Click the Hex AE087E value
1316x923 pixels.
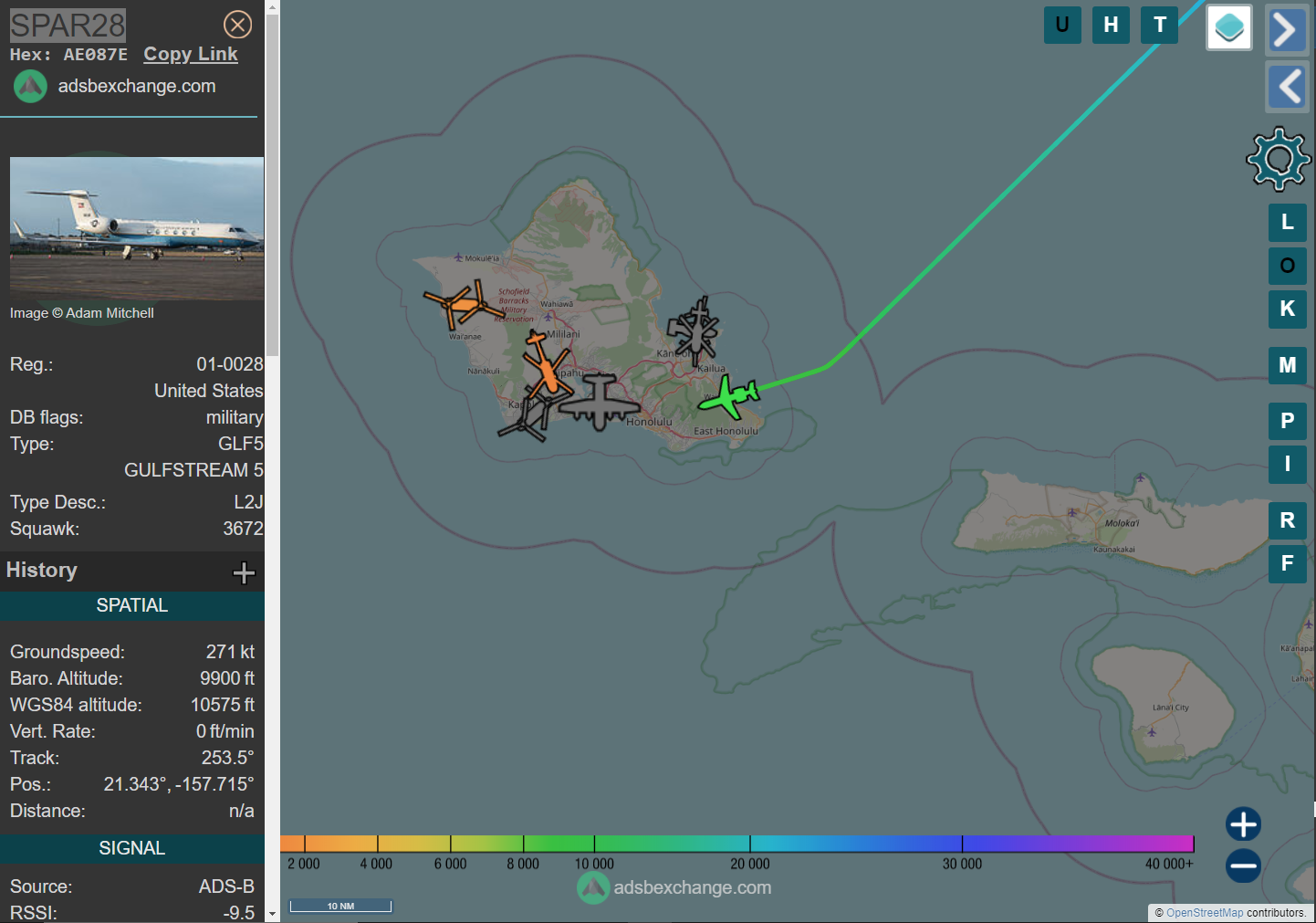point(95,55)
